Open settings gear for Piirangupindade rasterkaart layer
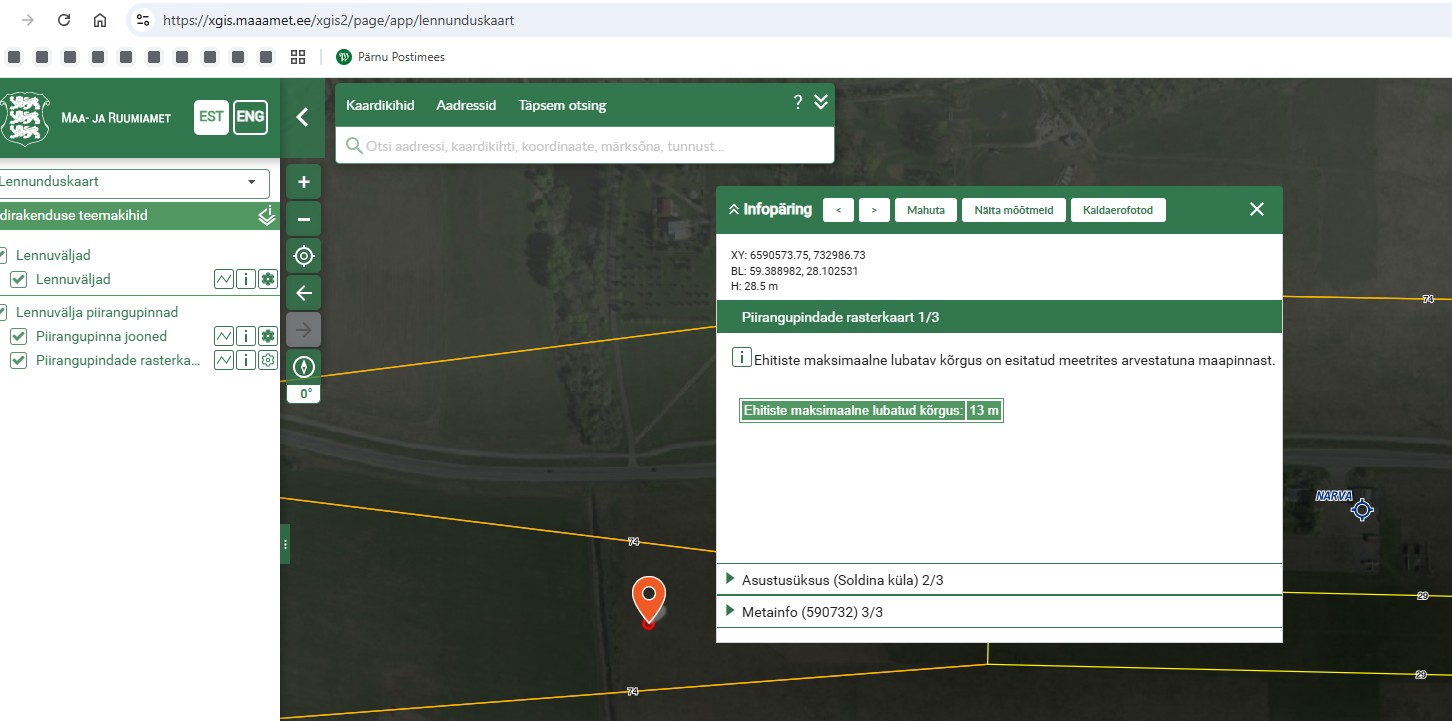 (267, 360)
